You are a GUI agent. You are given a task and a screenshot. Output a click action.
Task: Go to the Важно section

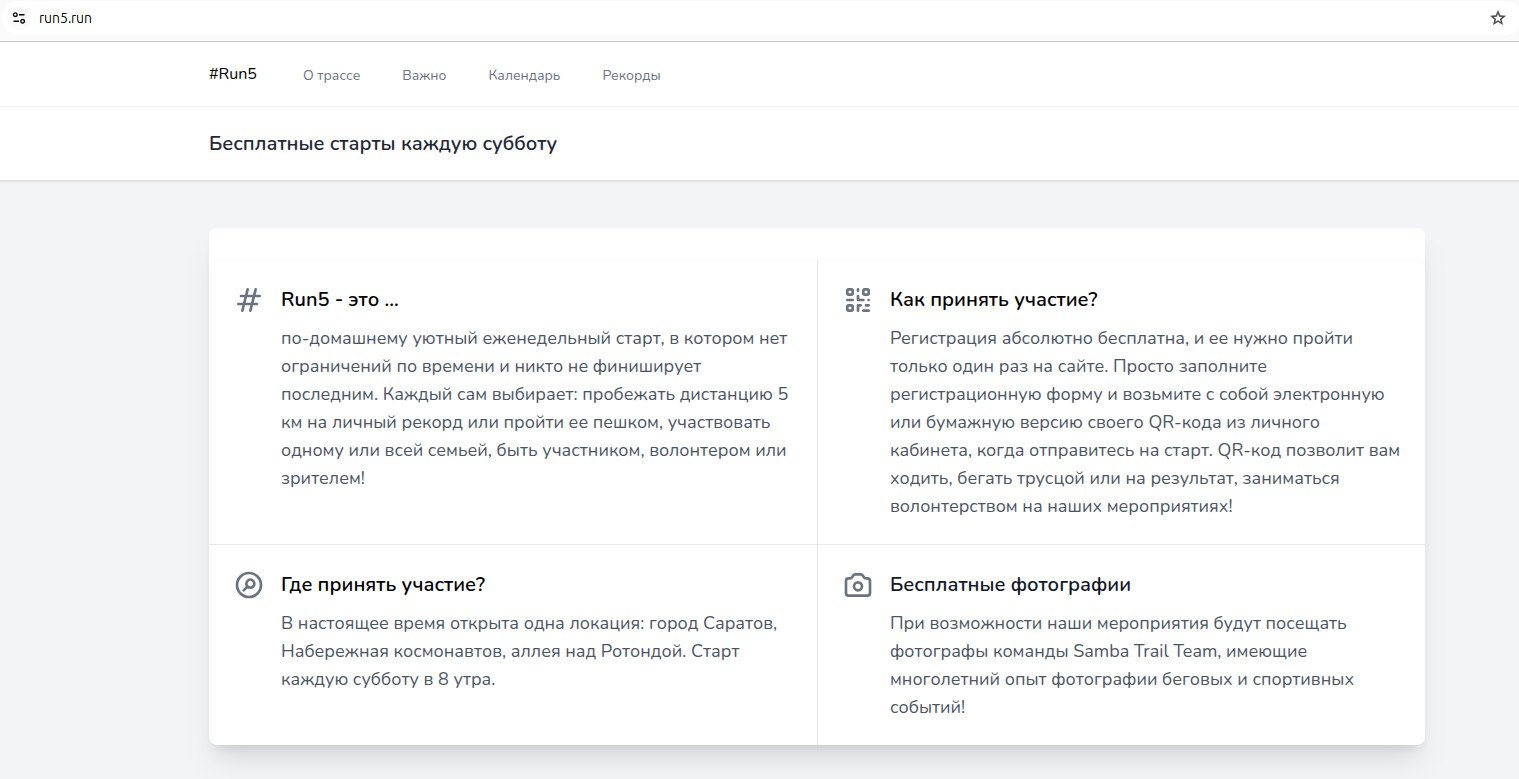[x=424, y=75]
